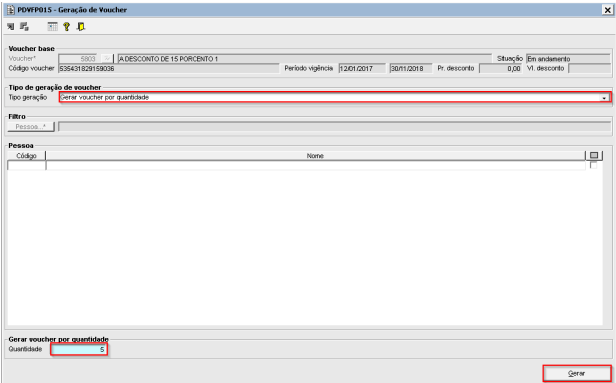Open the Tipo geração dropdown
This screenshot has height=383, width=616.
click(604, 97)
